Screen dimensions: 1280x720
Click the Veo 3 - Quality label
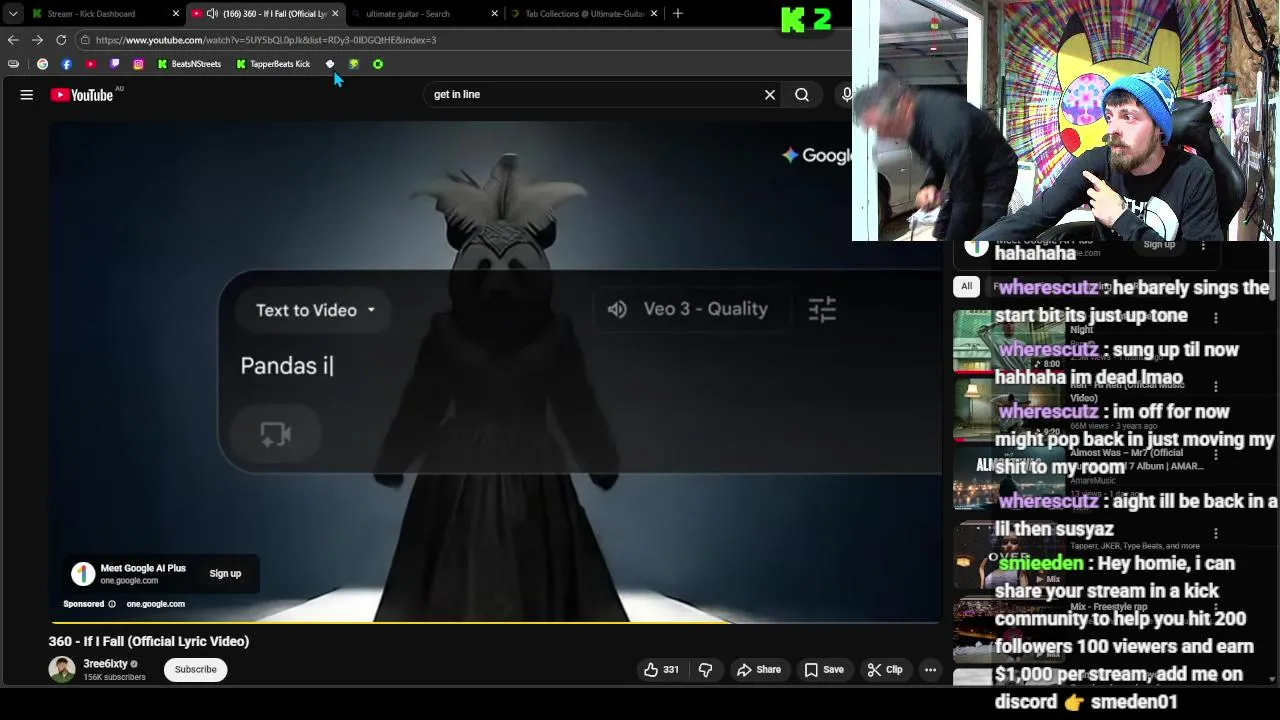(706, 309)
